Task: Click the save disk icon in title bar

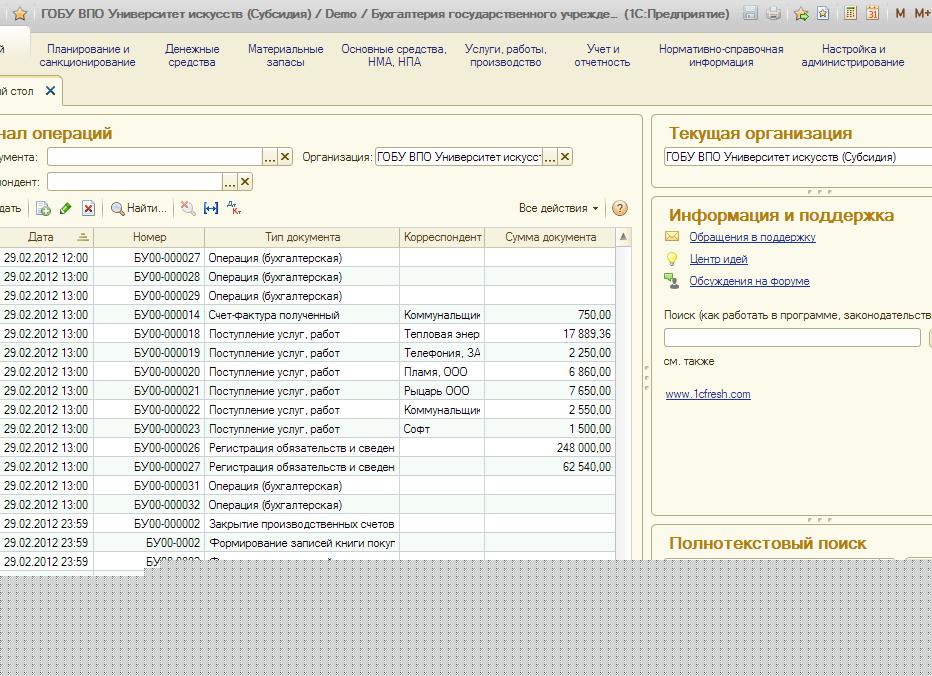Action: pyautogui.click(x=751, y=13)
